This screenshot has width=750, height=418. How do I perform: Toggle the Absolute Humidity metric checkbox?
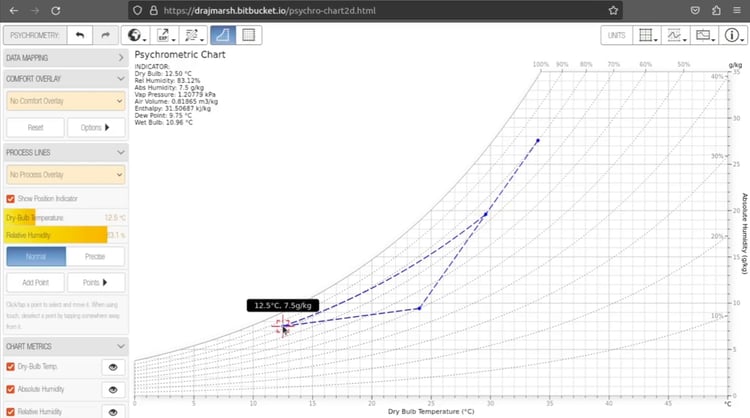[x=11, y=389]
